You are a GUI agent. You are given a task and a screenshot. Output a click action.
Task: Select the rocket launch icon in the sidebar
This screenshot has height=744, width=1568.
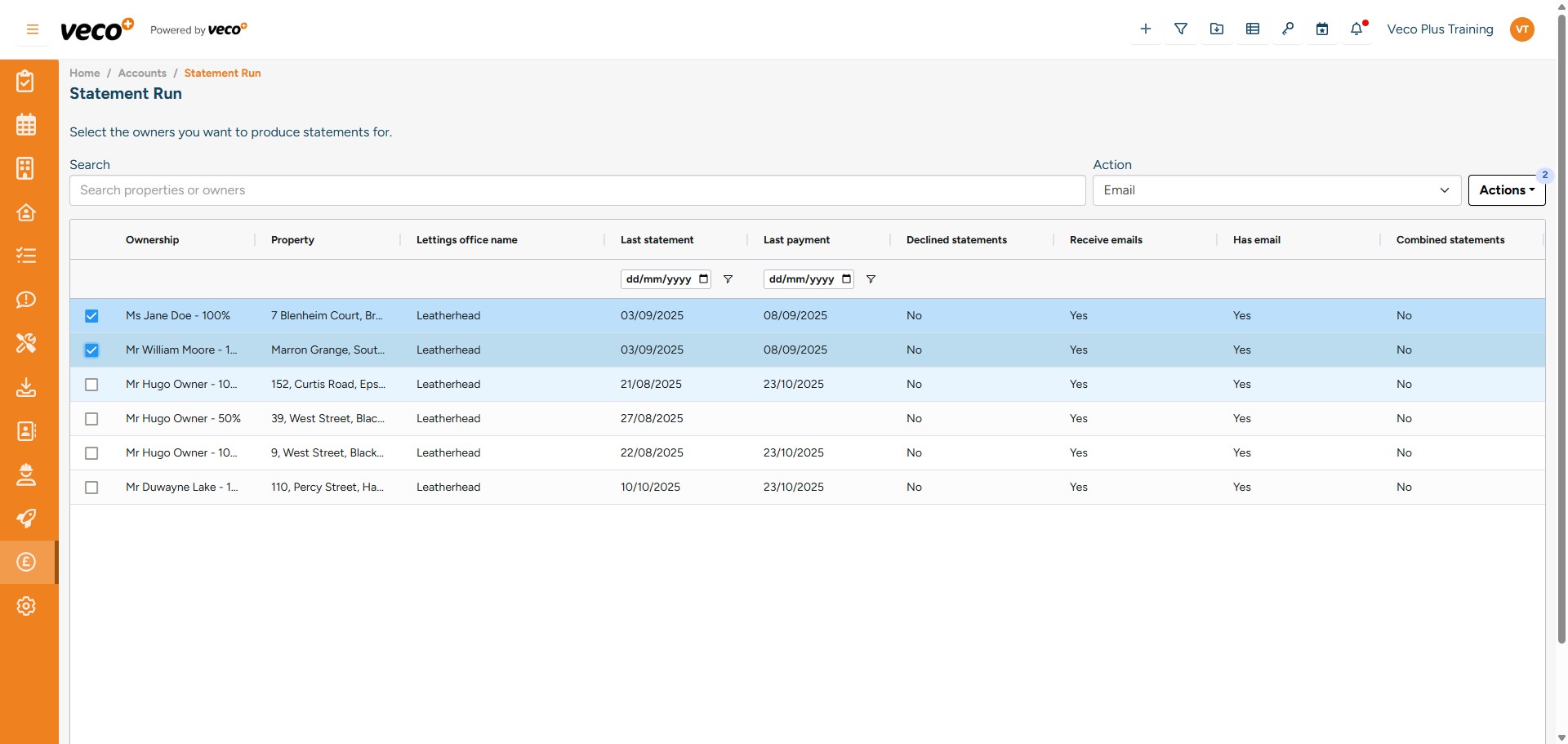click(x=26, y=519)
